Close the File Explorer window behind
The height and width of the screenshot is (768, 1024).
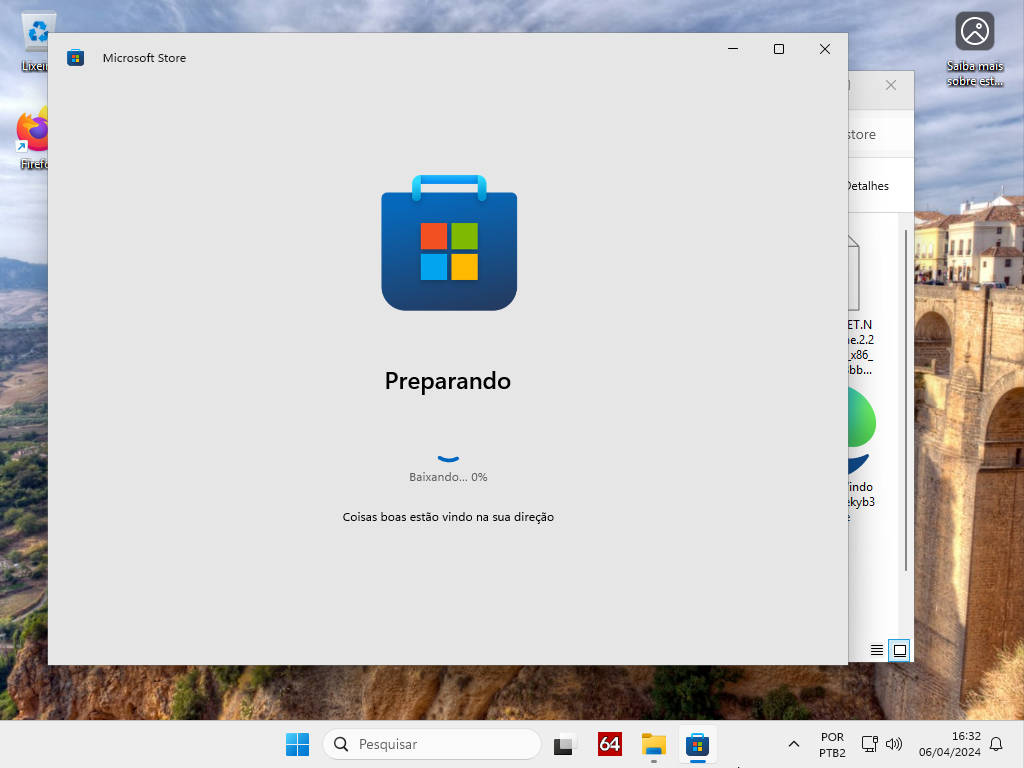tap(891, 85)
